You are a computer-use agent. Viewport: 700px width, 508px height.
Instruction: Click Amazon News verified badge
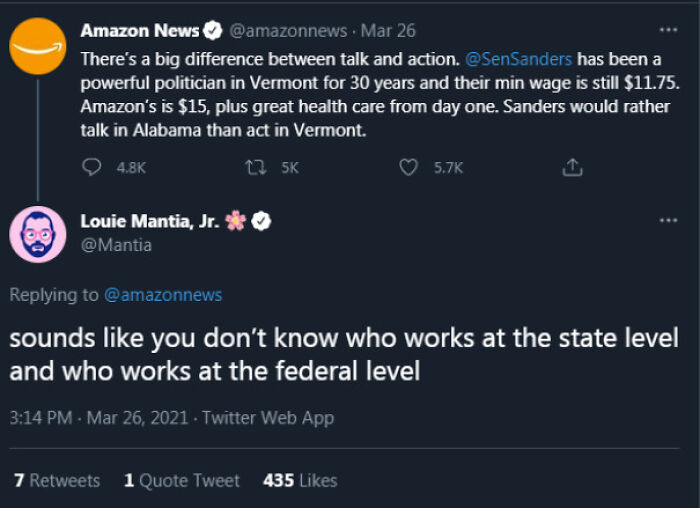[x=186, y=31]
